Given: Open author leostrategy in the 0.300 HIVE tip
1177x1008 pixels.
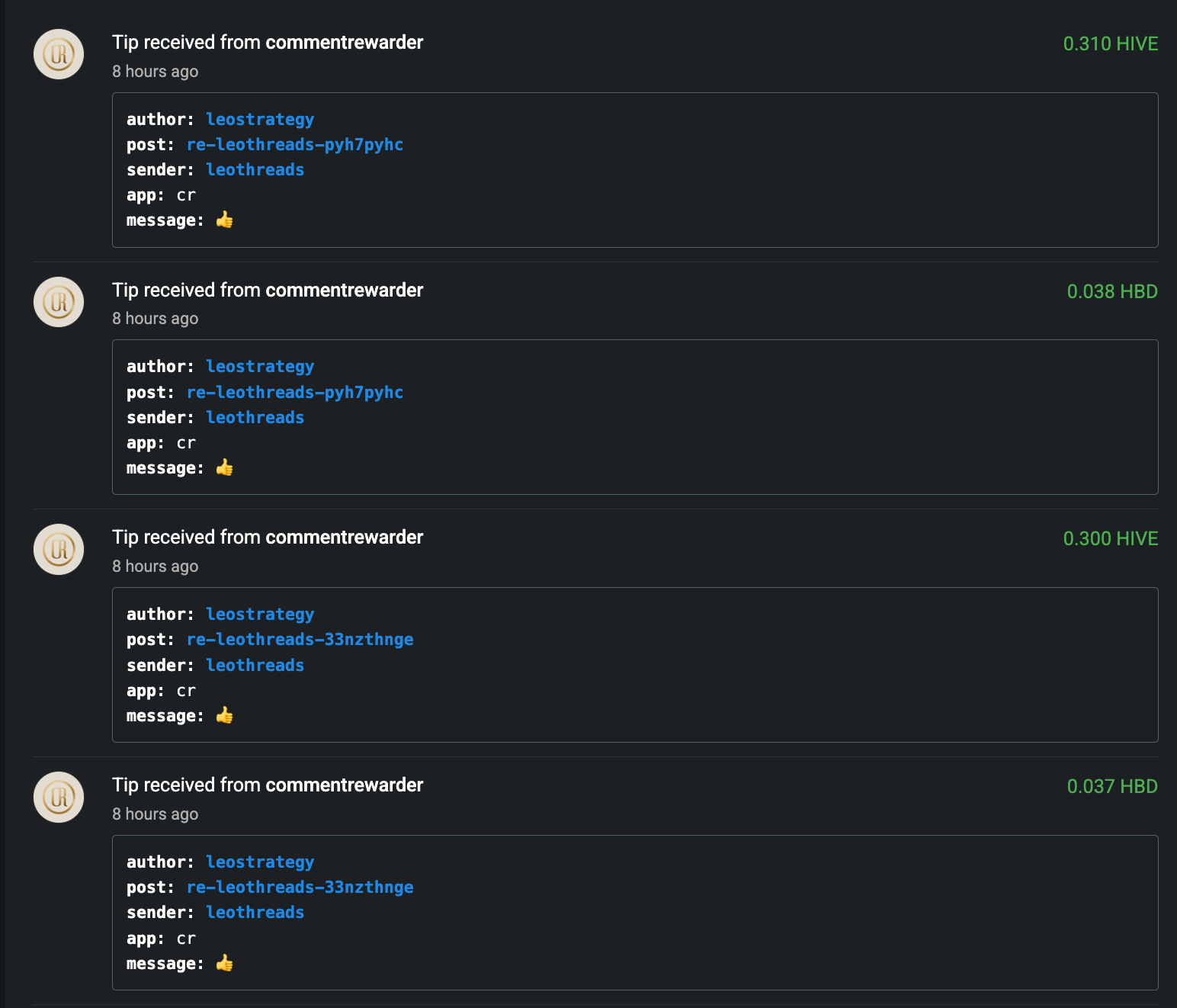Looking at the screenshot, I should [x=260, y=614].
